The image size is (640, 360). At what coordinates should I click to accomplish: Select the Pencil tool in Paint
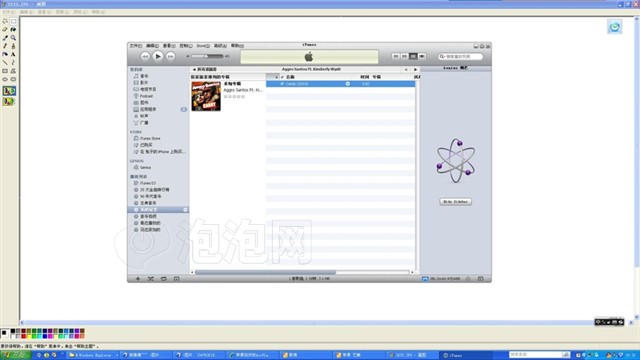coord(5,46)
